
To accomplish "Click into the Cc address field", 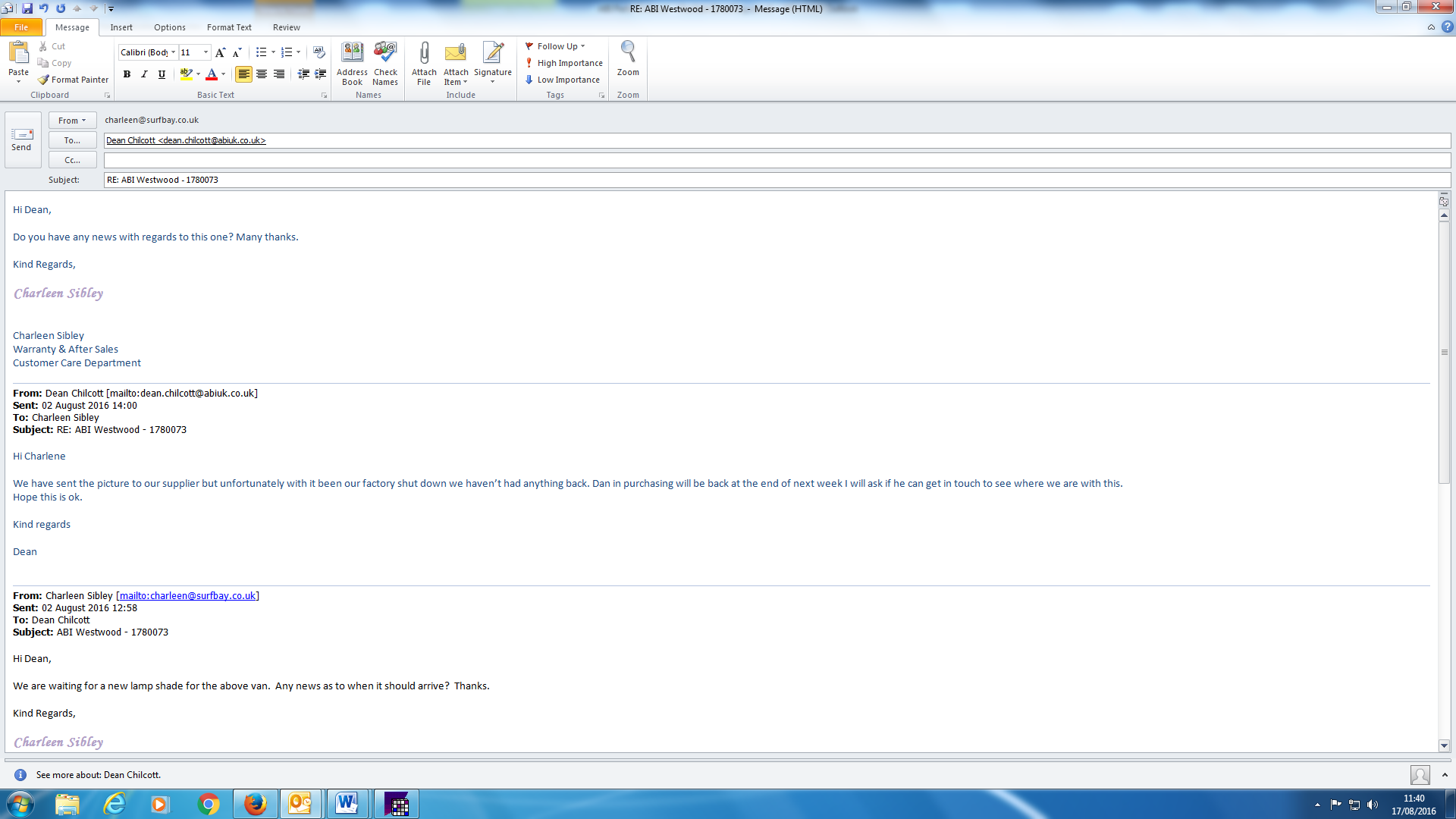I will point(773,160).
